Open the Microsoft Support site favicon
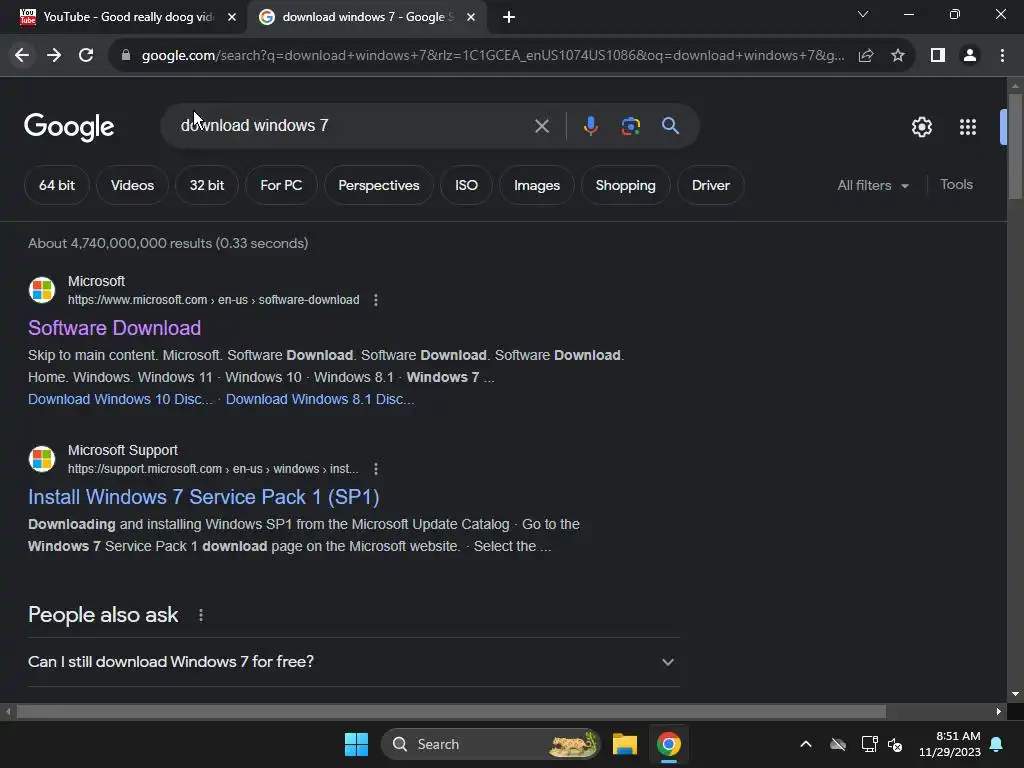This screenshot has width=1024, height=768. coord(42,459)
